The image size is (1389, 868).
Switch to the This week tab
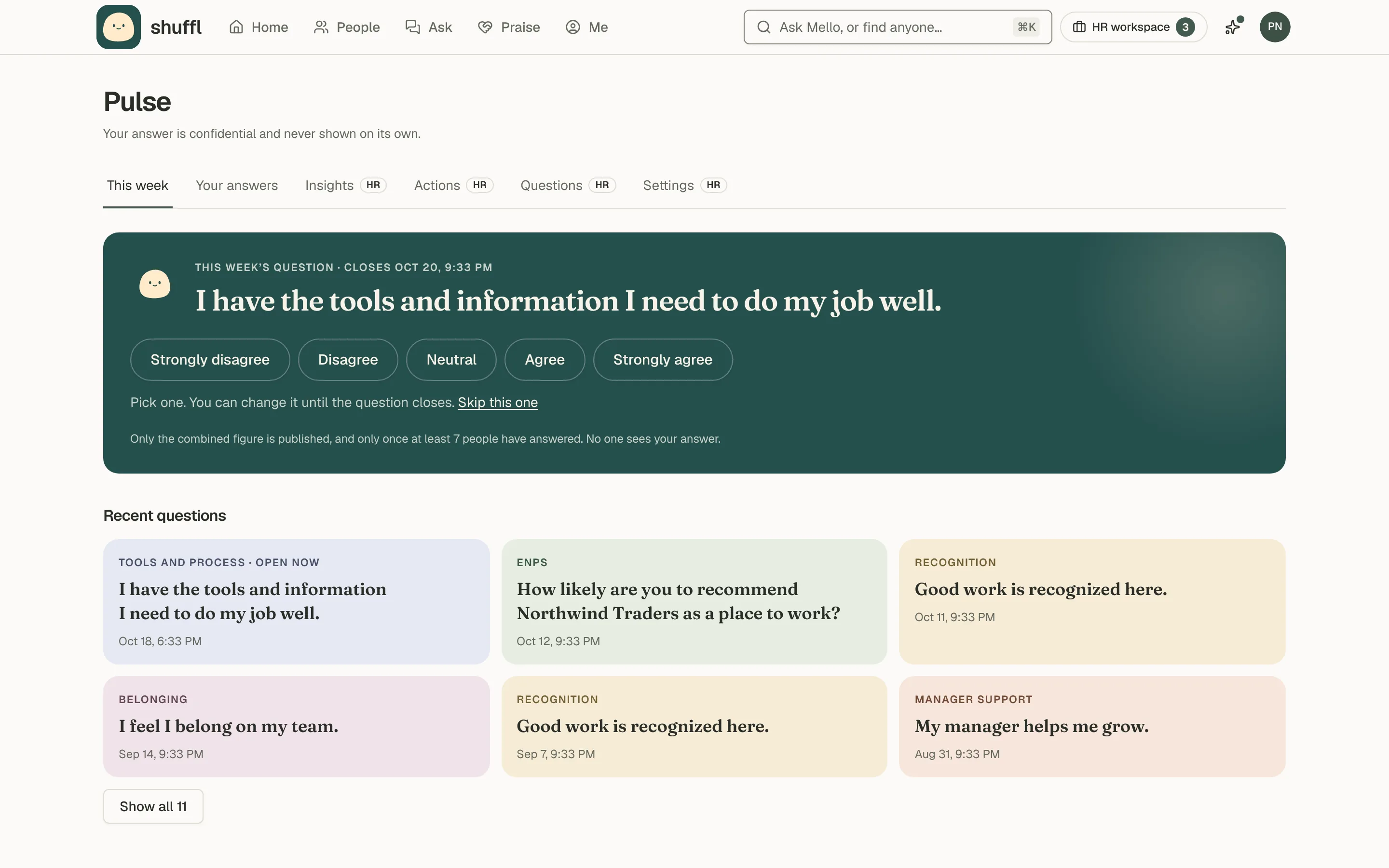(x=137, y=186)
